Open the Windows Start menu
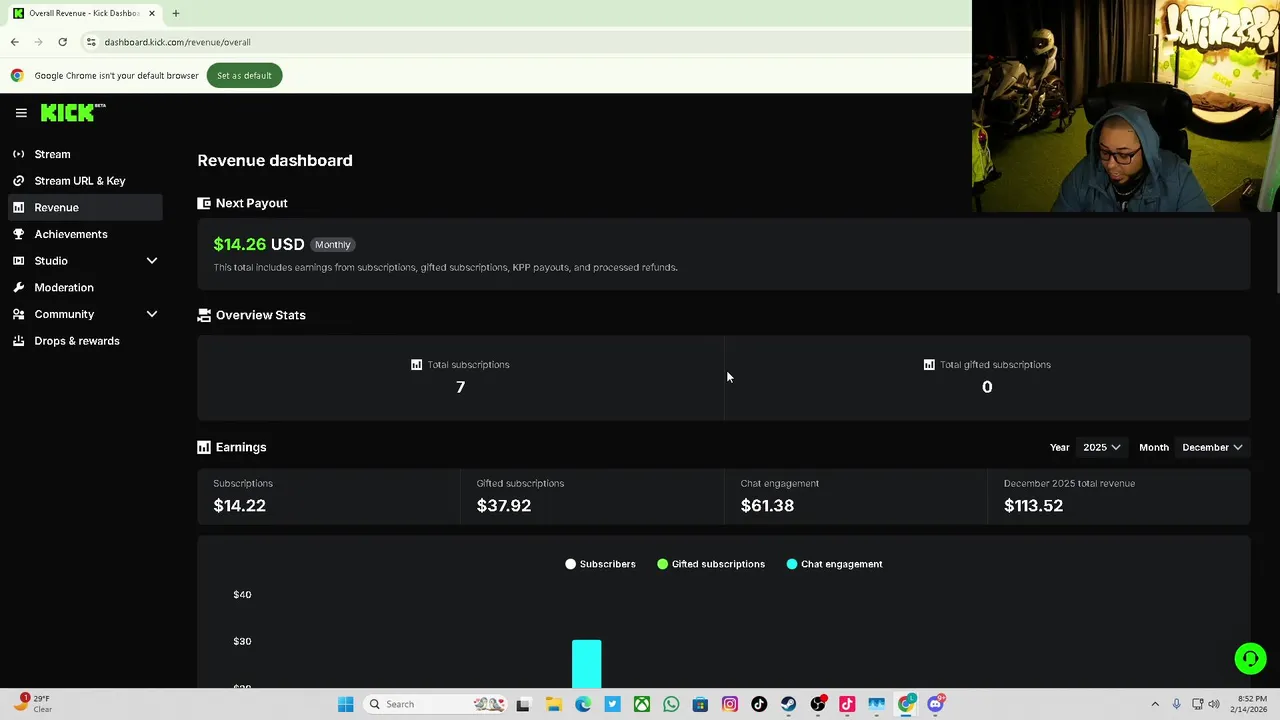Image resolution: width=1280 pixels, height=720 pixels. 345,704
